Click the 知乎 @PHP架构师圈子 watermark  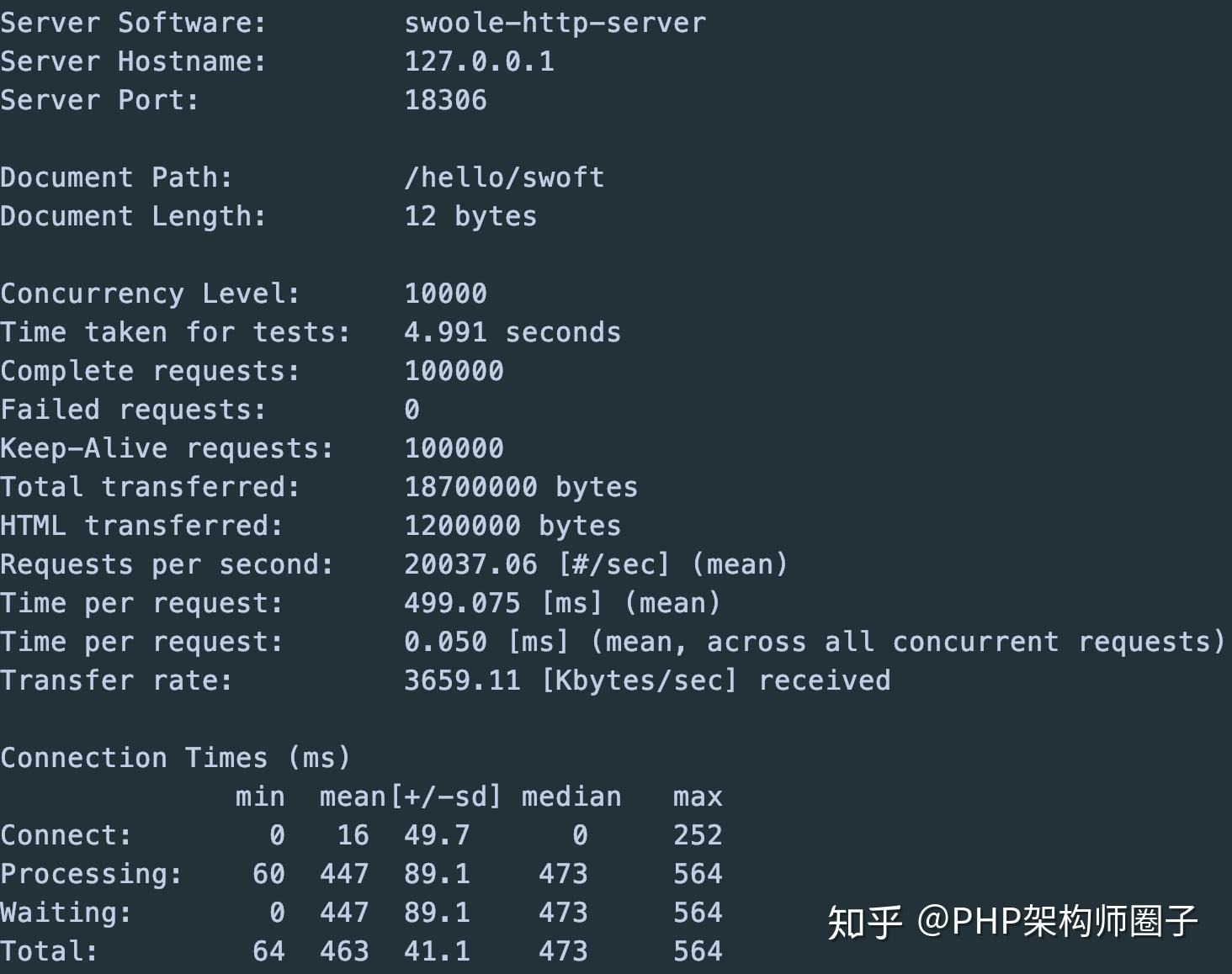tap(1012, 922)
